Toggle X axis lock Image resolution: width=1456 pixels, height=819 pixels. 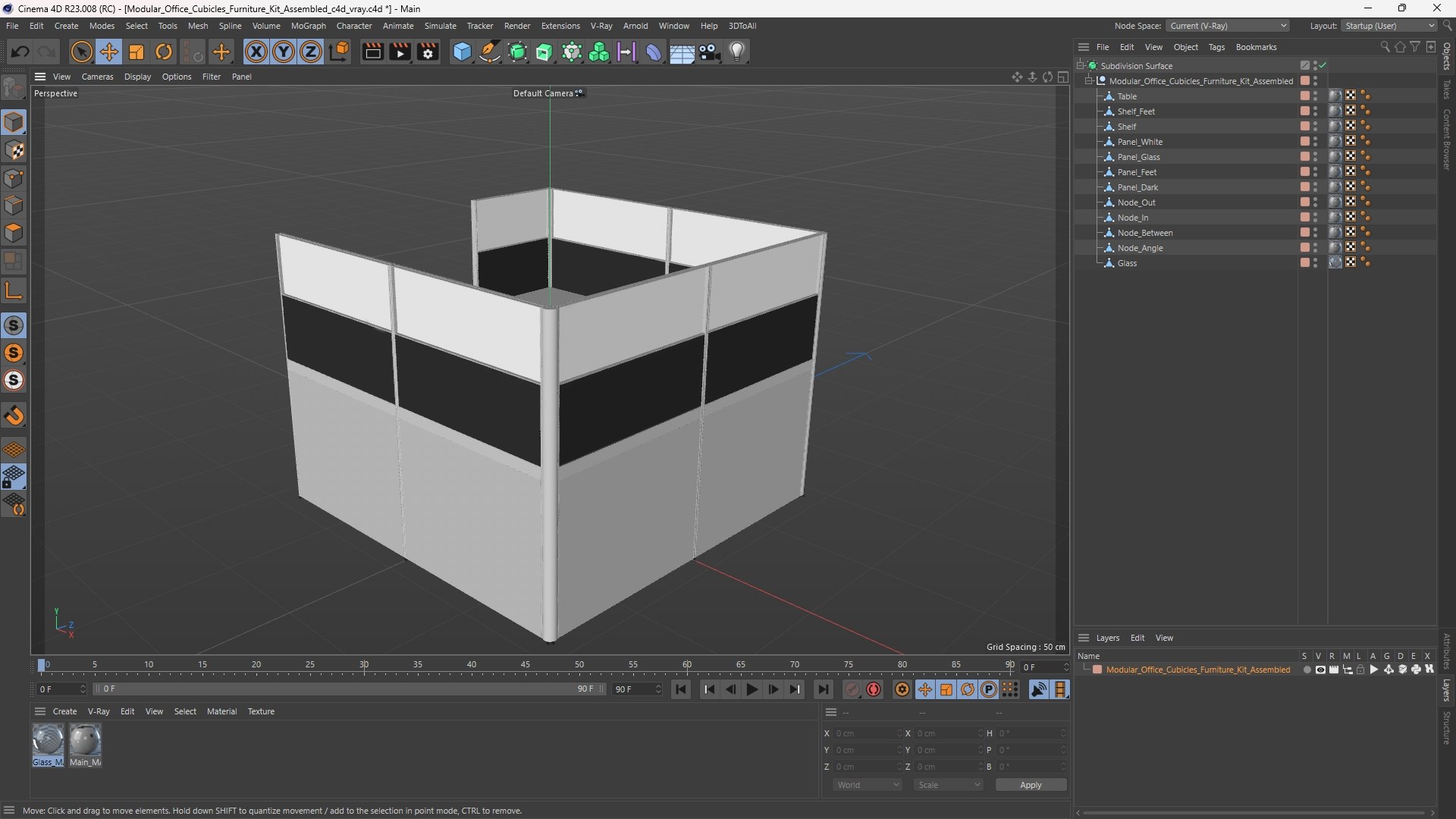coord(256,52)
